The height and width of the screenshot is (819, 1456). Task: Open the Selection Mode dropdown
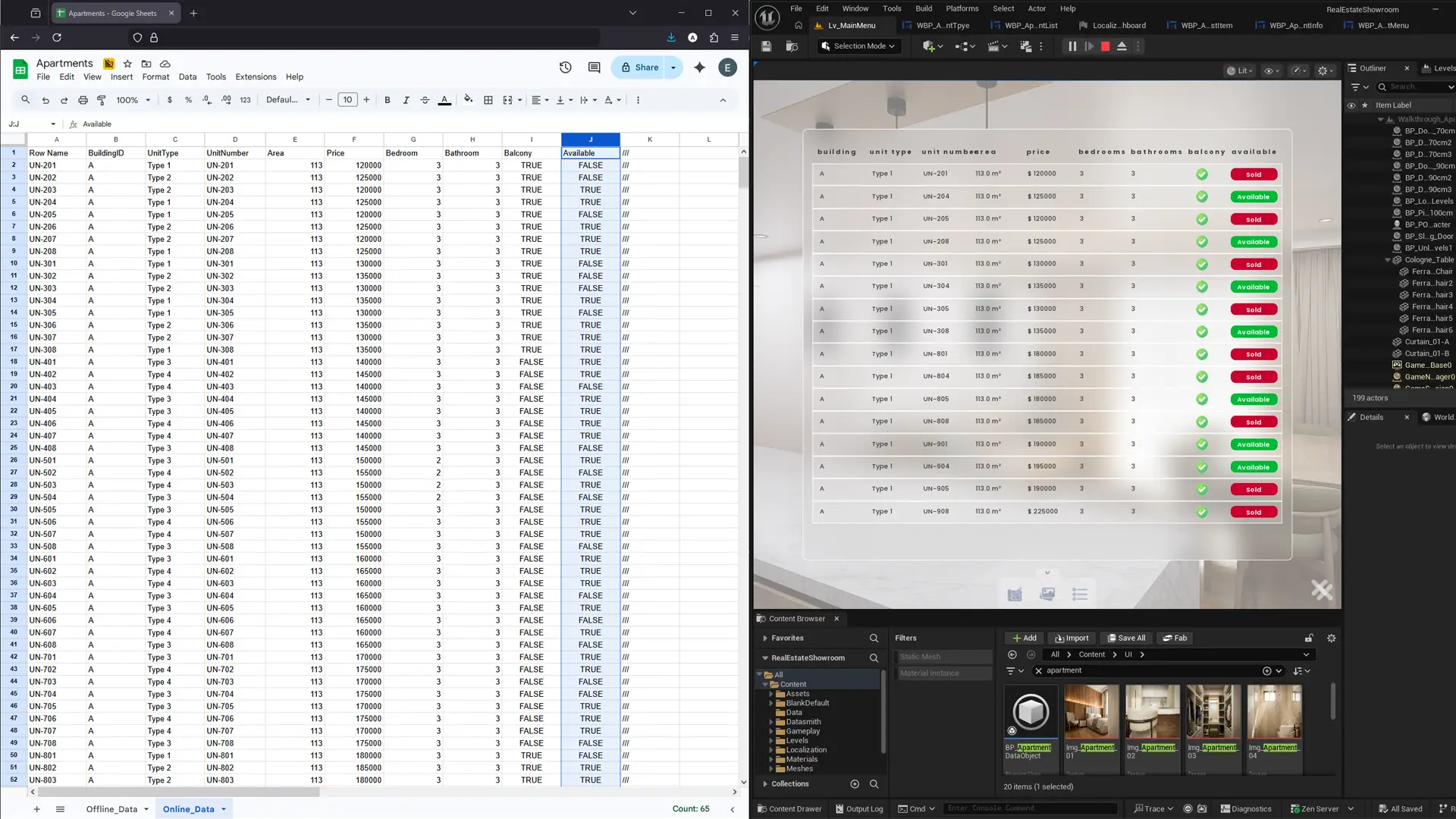coord(858,46)
